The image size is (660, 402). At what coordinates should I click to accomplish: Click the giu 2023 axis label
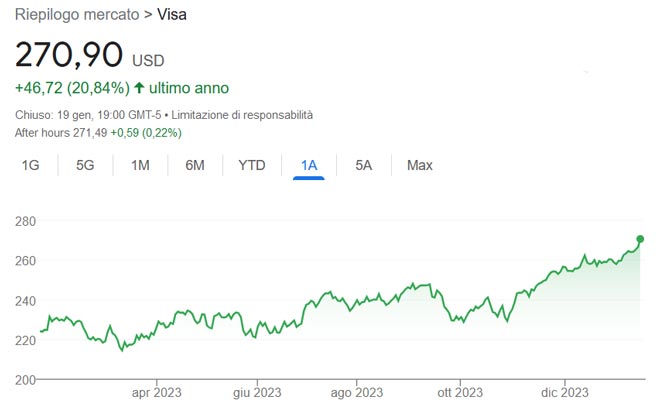(256, 392)
